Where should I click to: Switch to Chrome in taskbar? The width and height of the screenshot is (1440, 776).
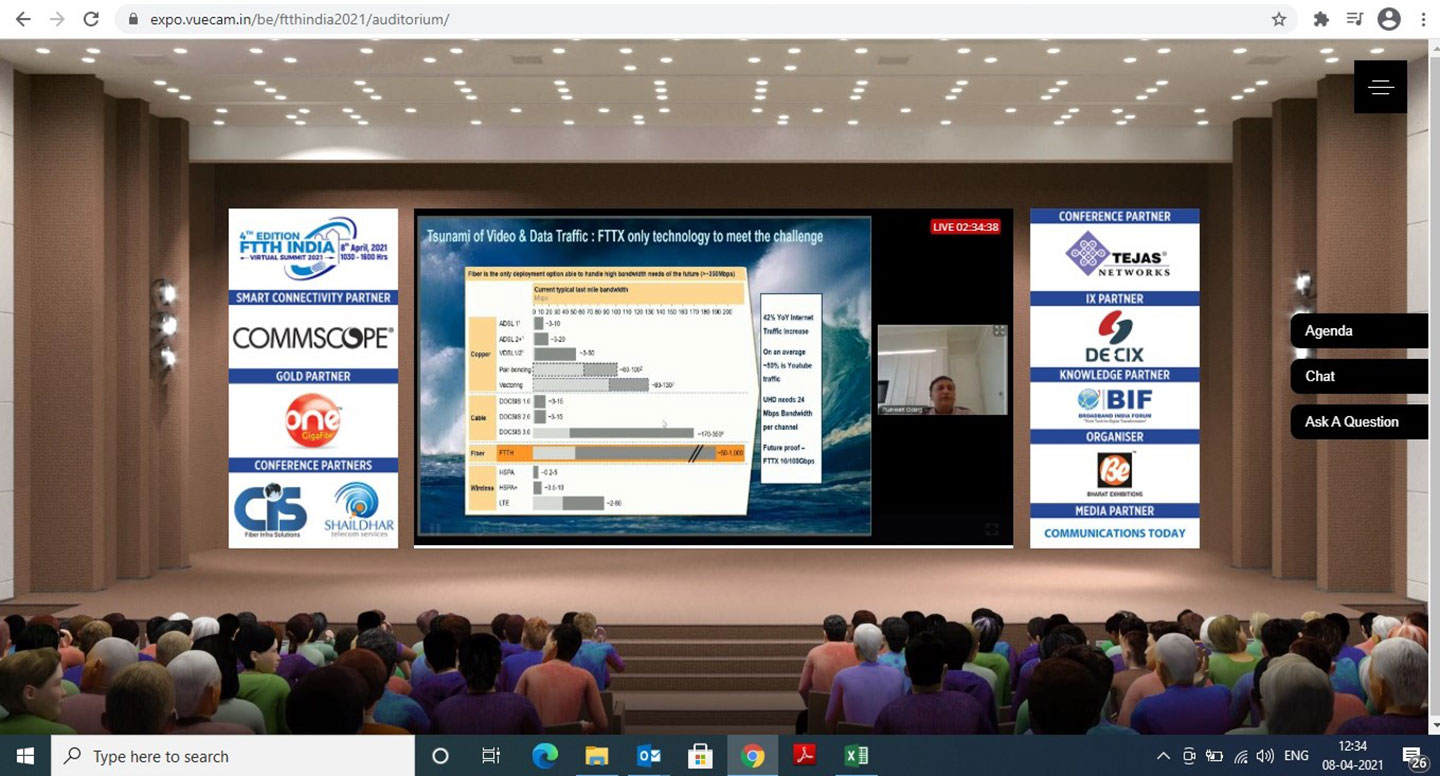[x=752, y=756]
